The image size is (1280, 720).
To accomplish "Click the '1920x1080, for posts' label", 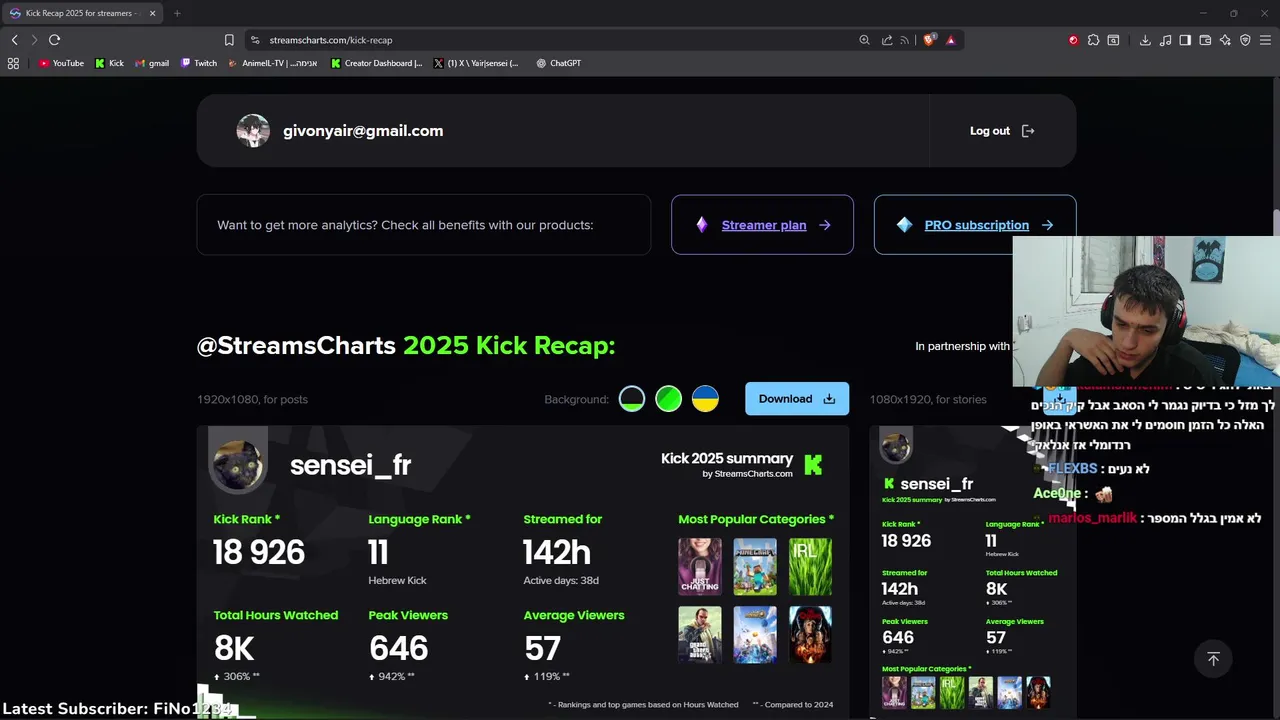I will point(252,399).
